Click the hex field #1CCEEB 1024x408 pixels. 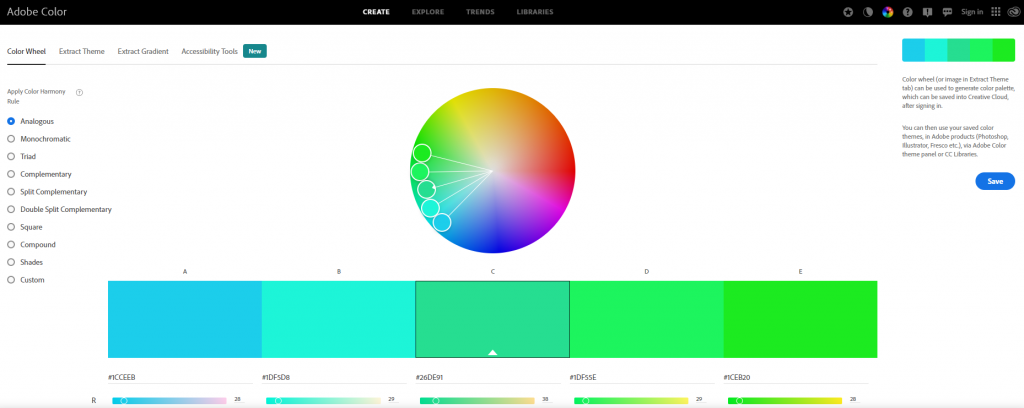point(180,377)
